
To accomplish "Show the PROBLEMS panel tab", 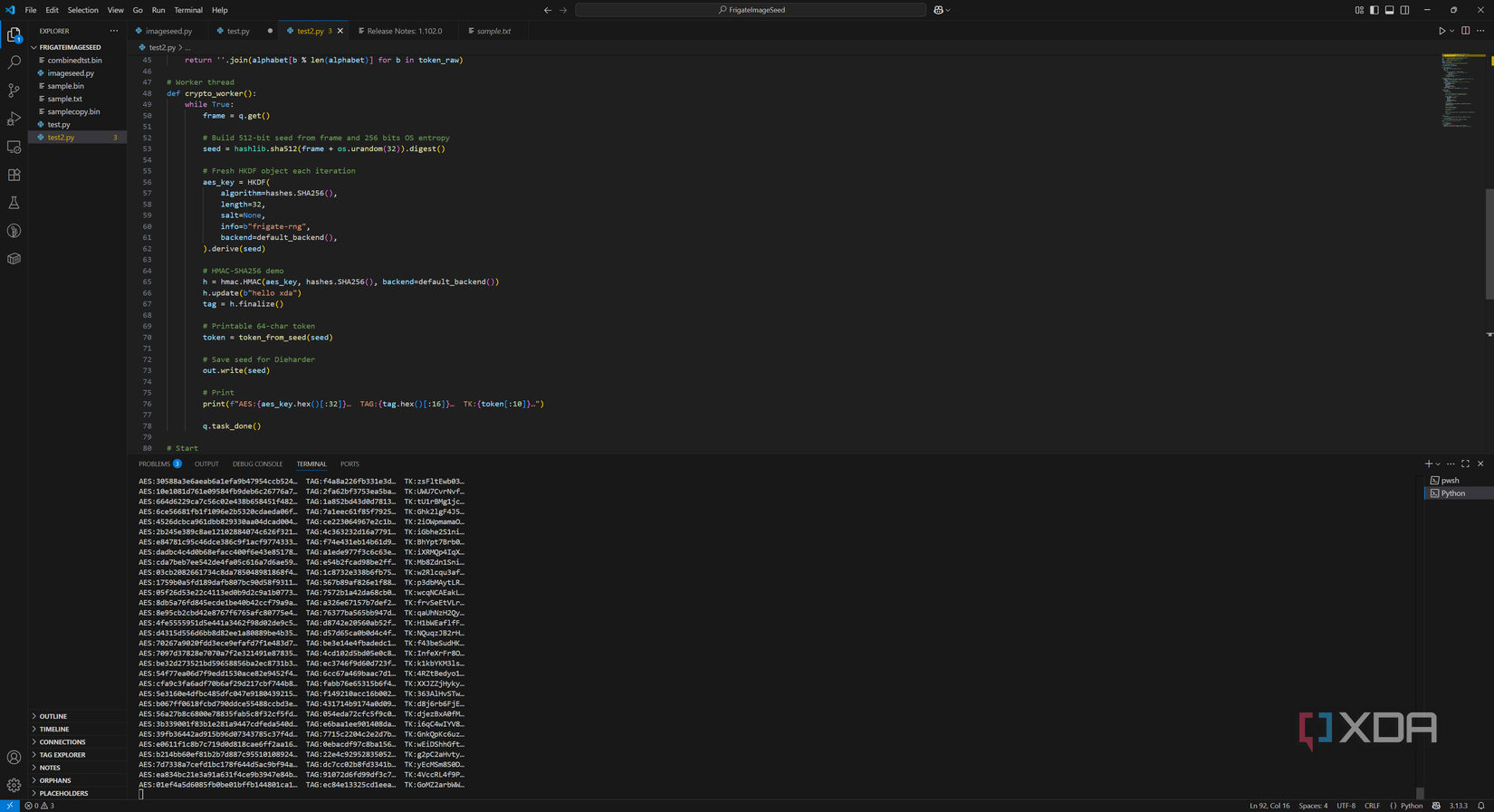I will pyautogui.click(x=159, y=463).
